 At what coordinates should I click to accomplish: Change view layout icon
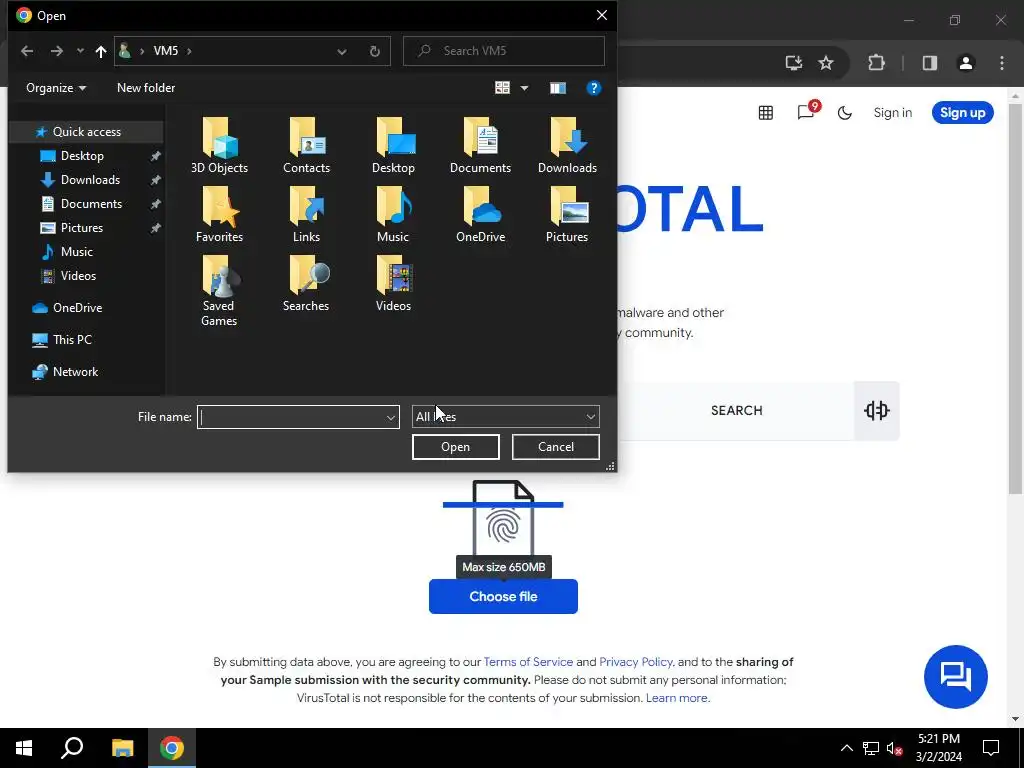(502, 88)
